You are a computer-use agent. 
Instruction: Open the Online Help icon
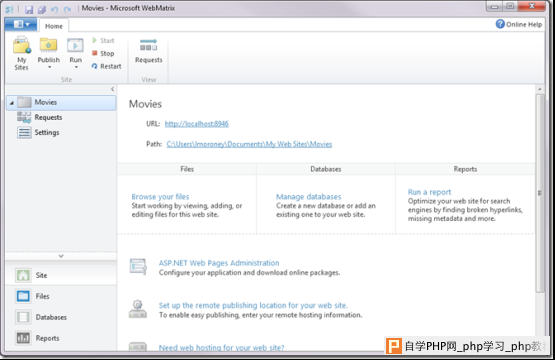coord(500,24)
